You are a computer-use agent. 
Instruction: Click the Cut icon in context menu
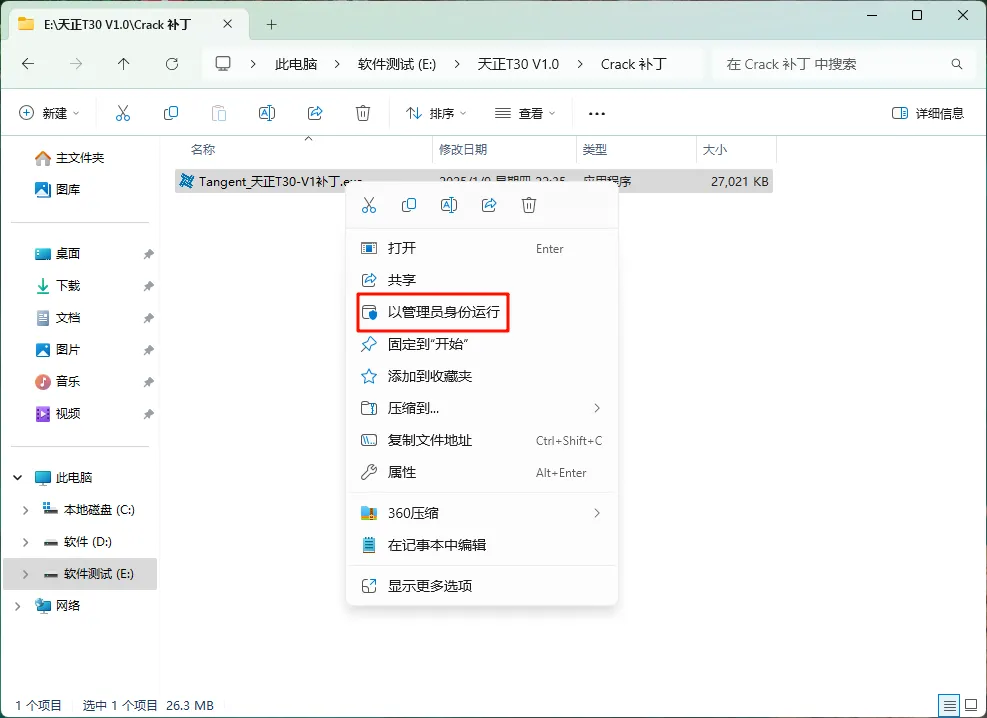(369, 205)
